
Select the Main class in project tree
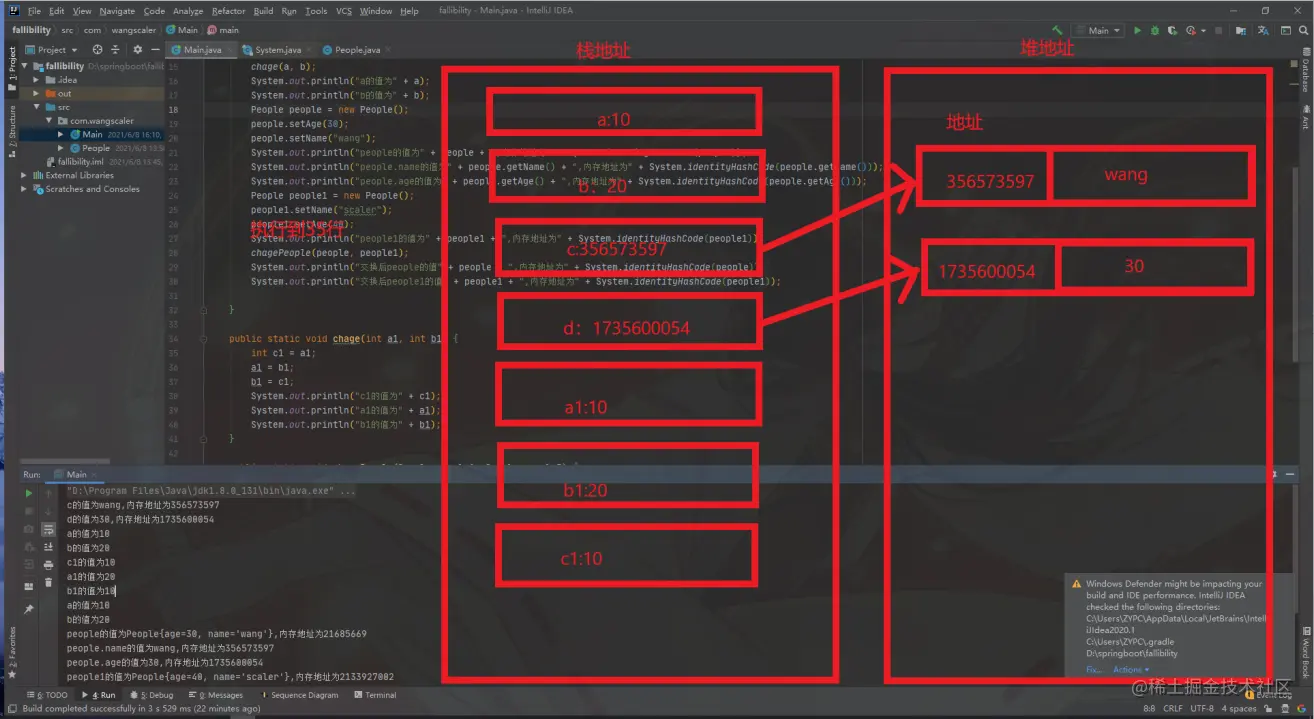tap(92, 134)
